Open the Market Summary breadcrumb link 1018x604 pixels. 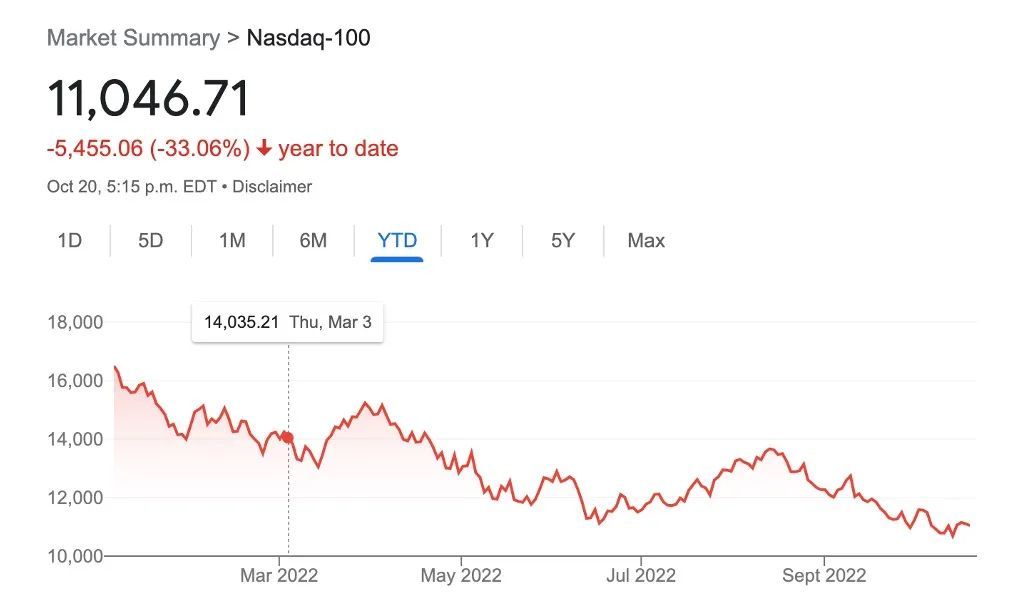click(133, 39)
